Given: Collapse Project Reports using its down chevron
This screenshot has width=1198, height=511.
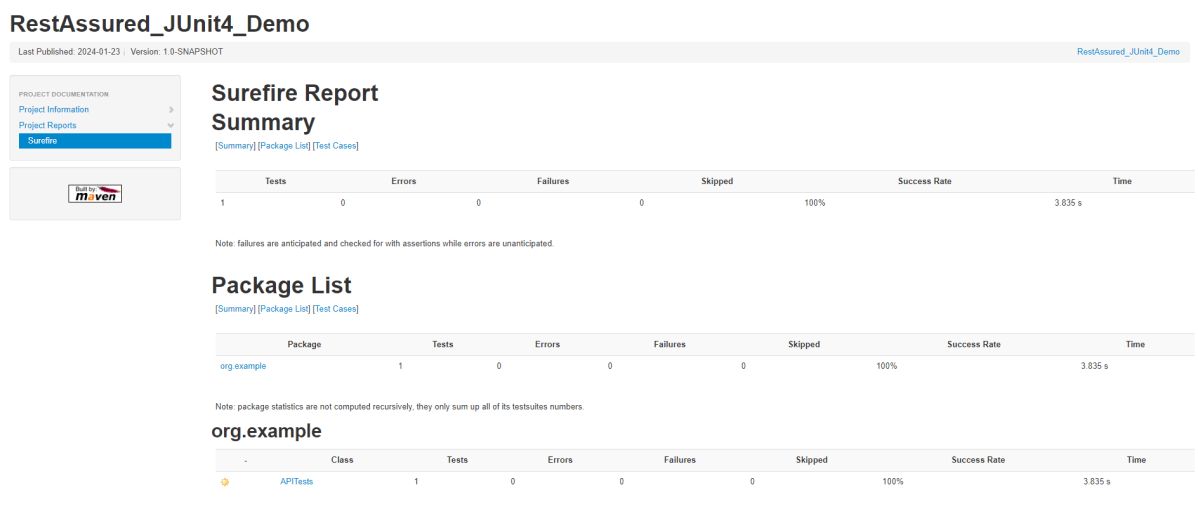Looking at the screenshot, I should tap(171, 126).
